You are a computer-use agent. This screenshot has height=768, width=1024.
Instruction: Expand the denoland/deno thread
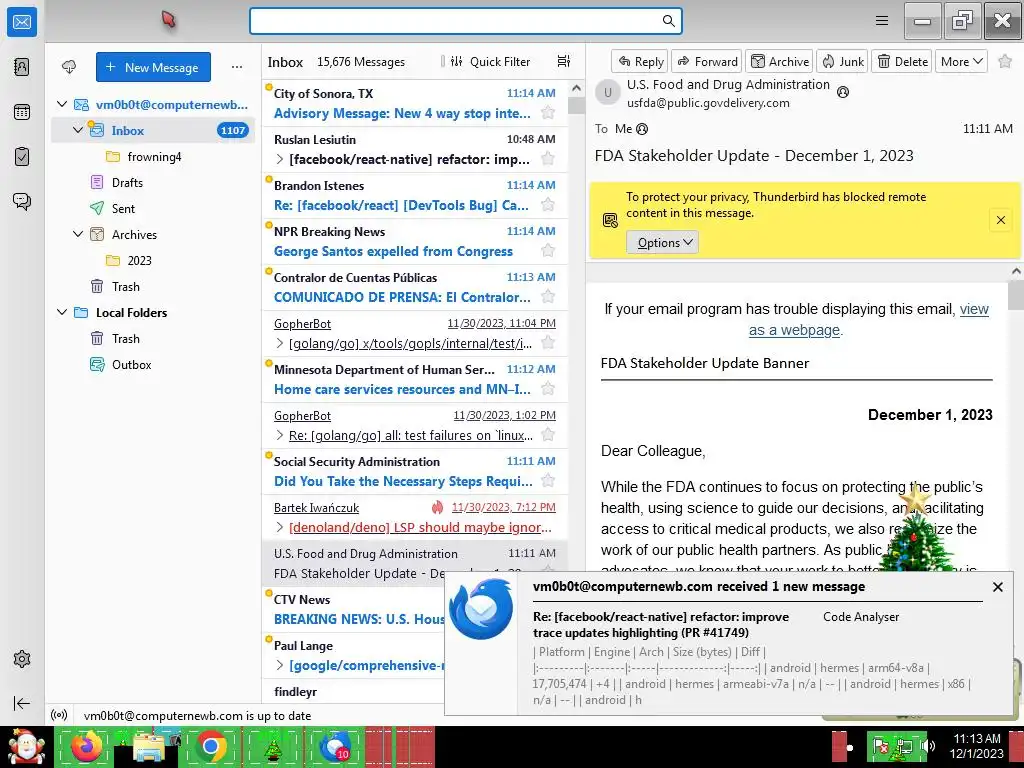tap(280, 527)
